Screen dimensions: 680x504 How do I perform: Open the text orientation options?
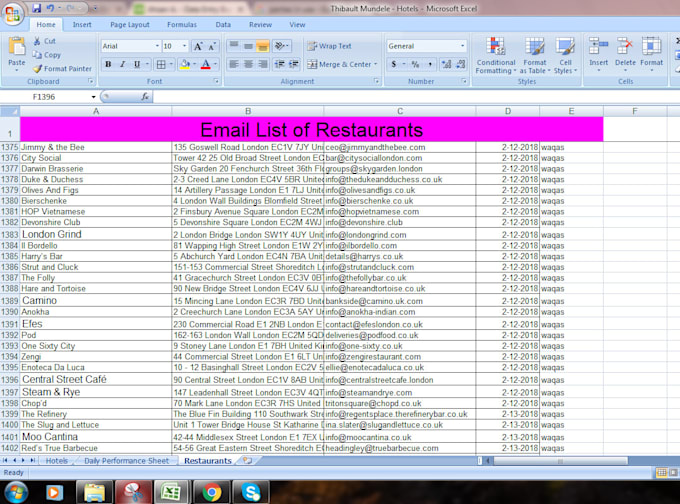point(281,46)
